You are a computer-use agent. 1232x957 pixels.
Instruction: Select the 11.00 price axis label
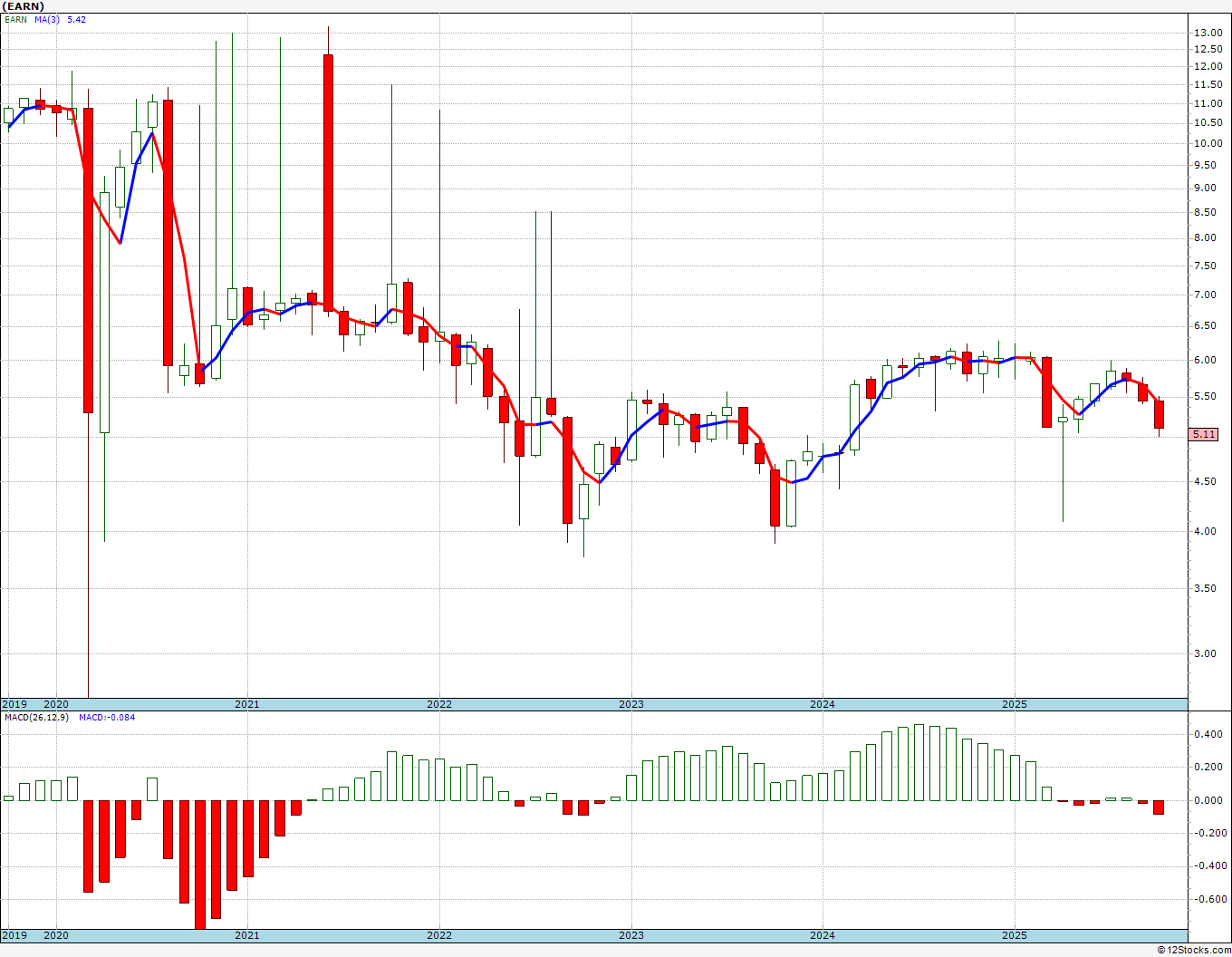click(1207, 103)
